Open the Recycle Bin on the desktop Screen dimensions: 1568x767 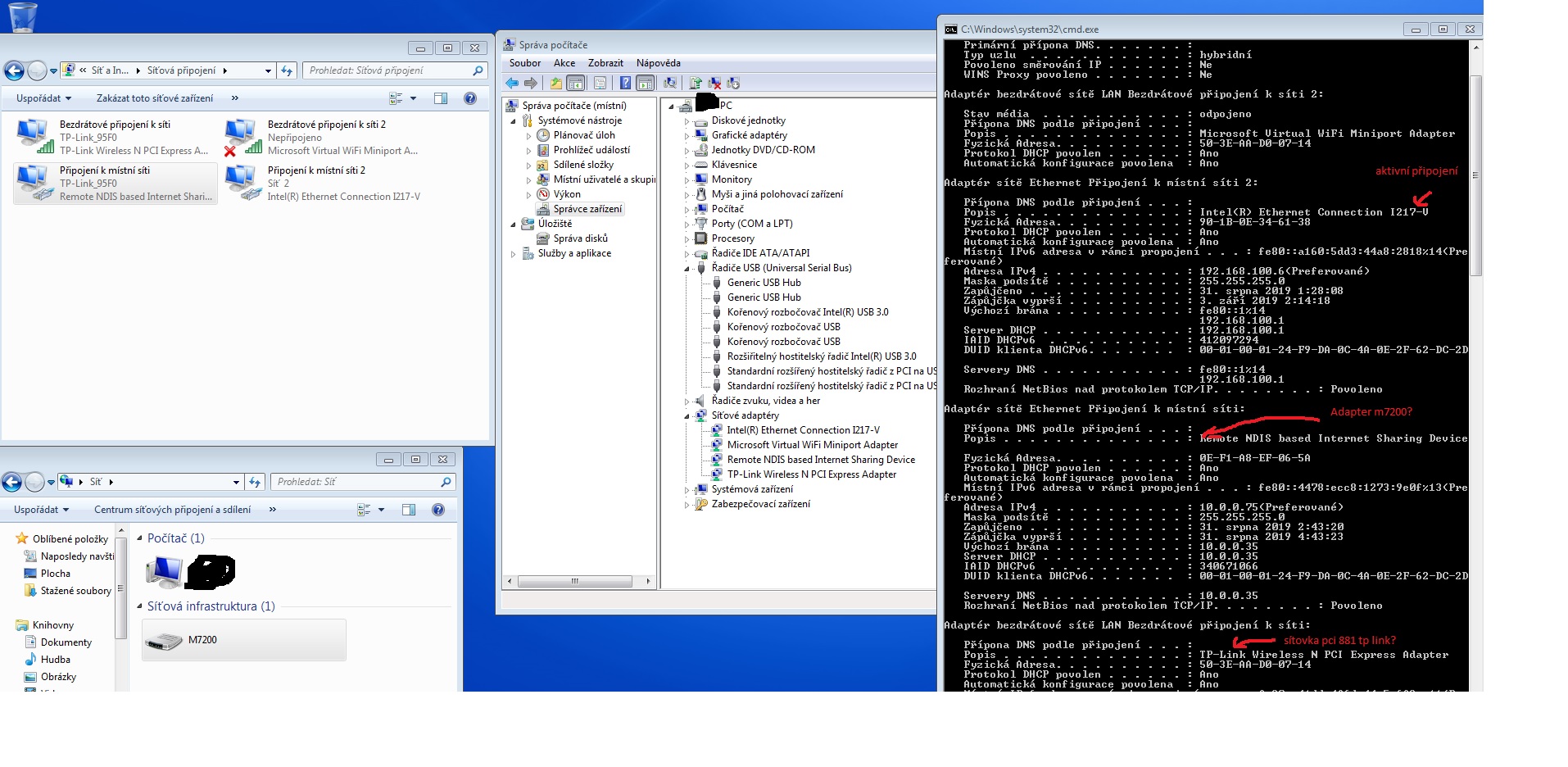(22, 16)
